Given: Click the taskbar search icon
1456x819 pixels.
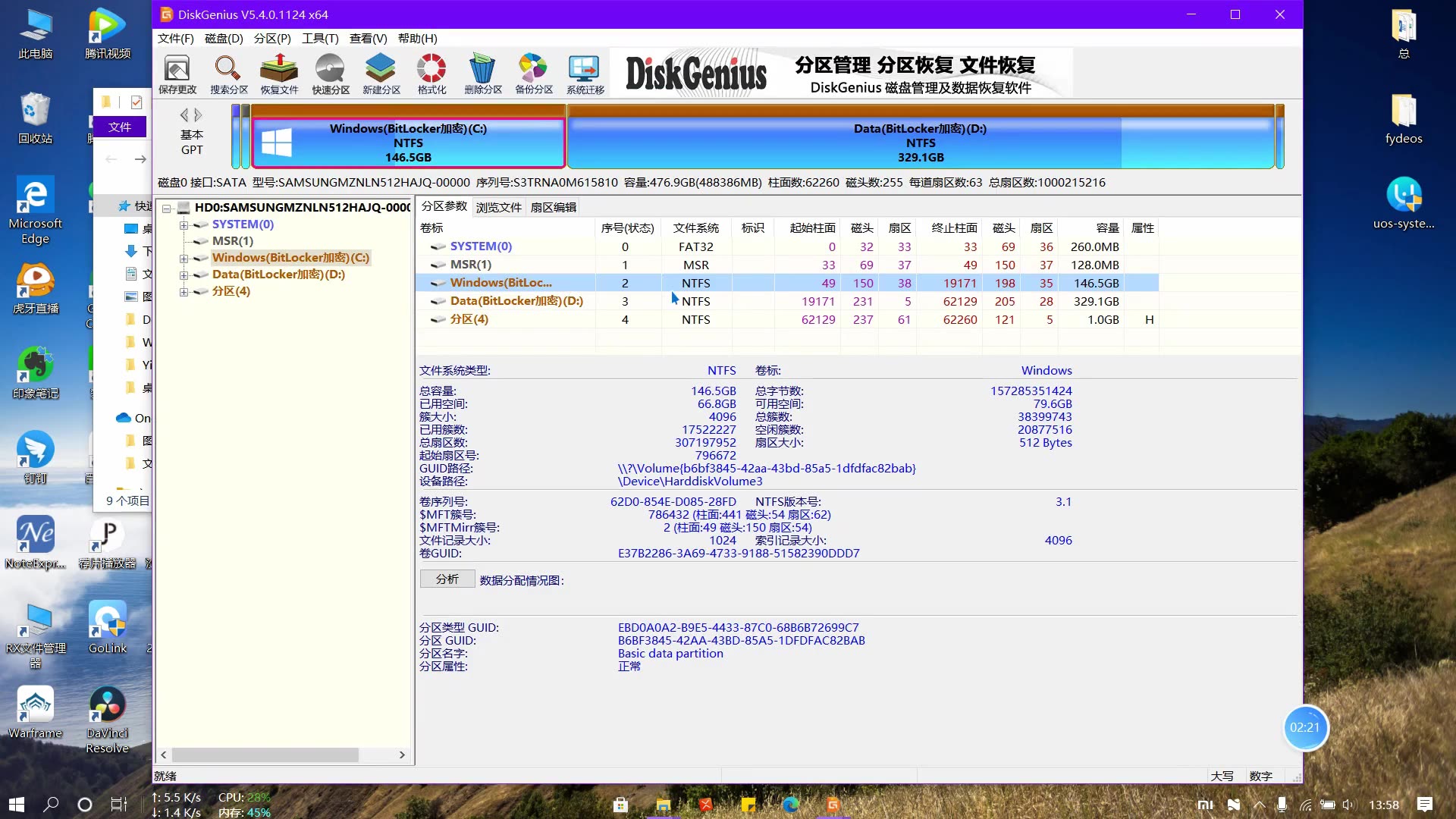Looking at the screenshot, I should pyautogui.click(x=51, y=805).
